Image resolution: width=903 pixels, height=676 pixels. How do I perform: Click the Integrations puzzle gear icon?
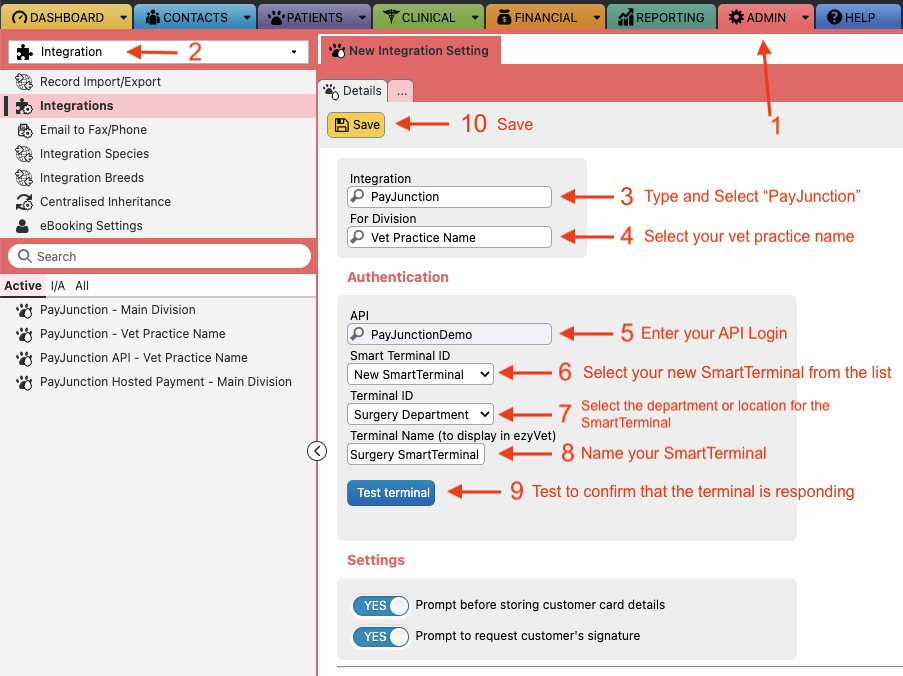tap(24, 106)
